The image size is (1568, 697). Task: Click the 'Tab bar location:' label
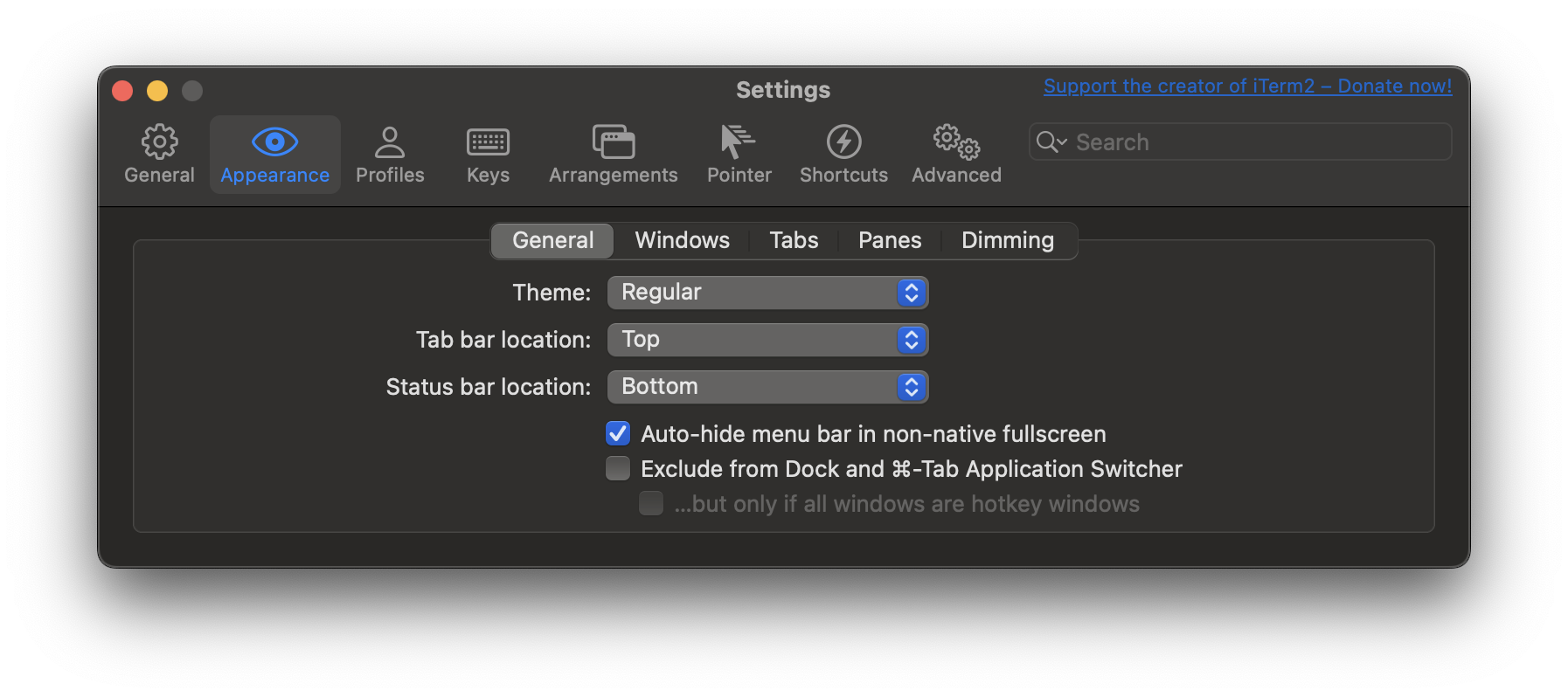(503, 340)
